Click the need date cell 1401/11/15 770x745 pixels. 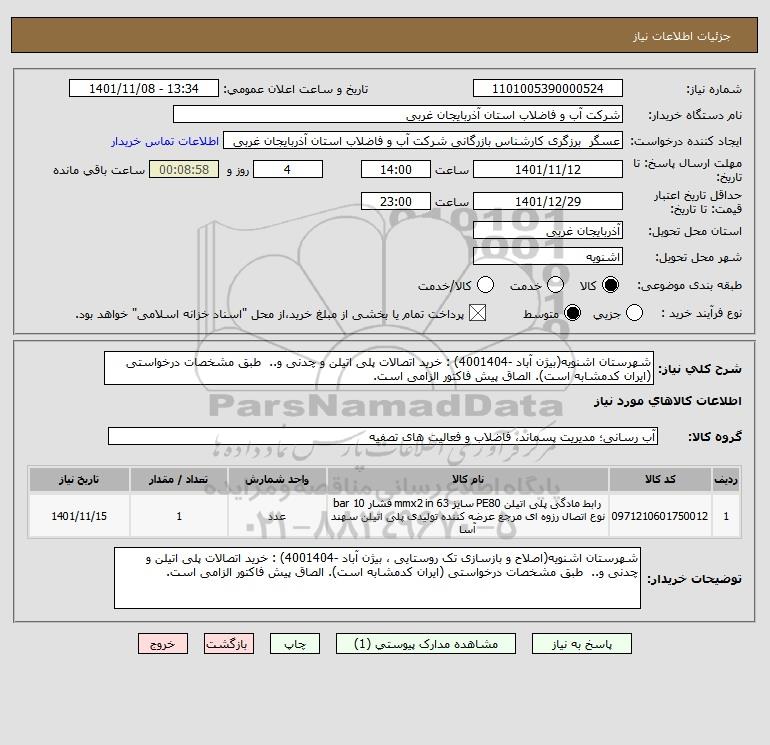point(79,516)
